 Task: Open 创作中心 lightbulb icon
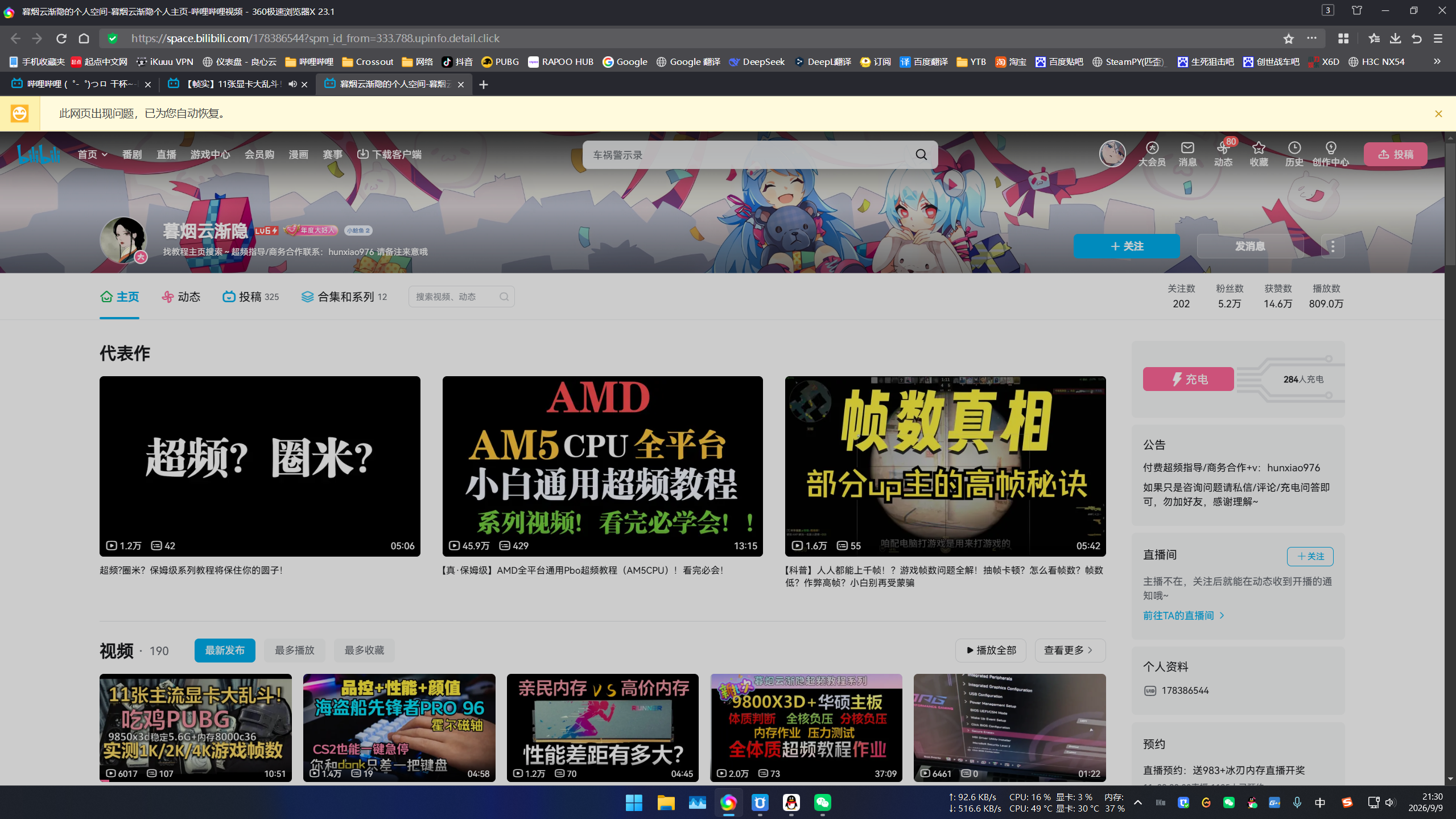1330,154
